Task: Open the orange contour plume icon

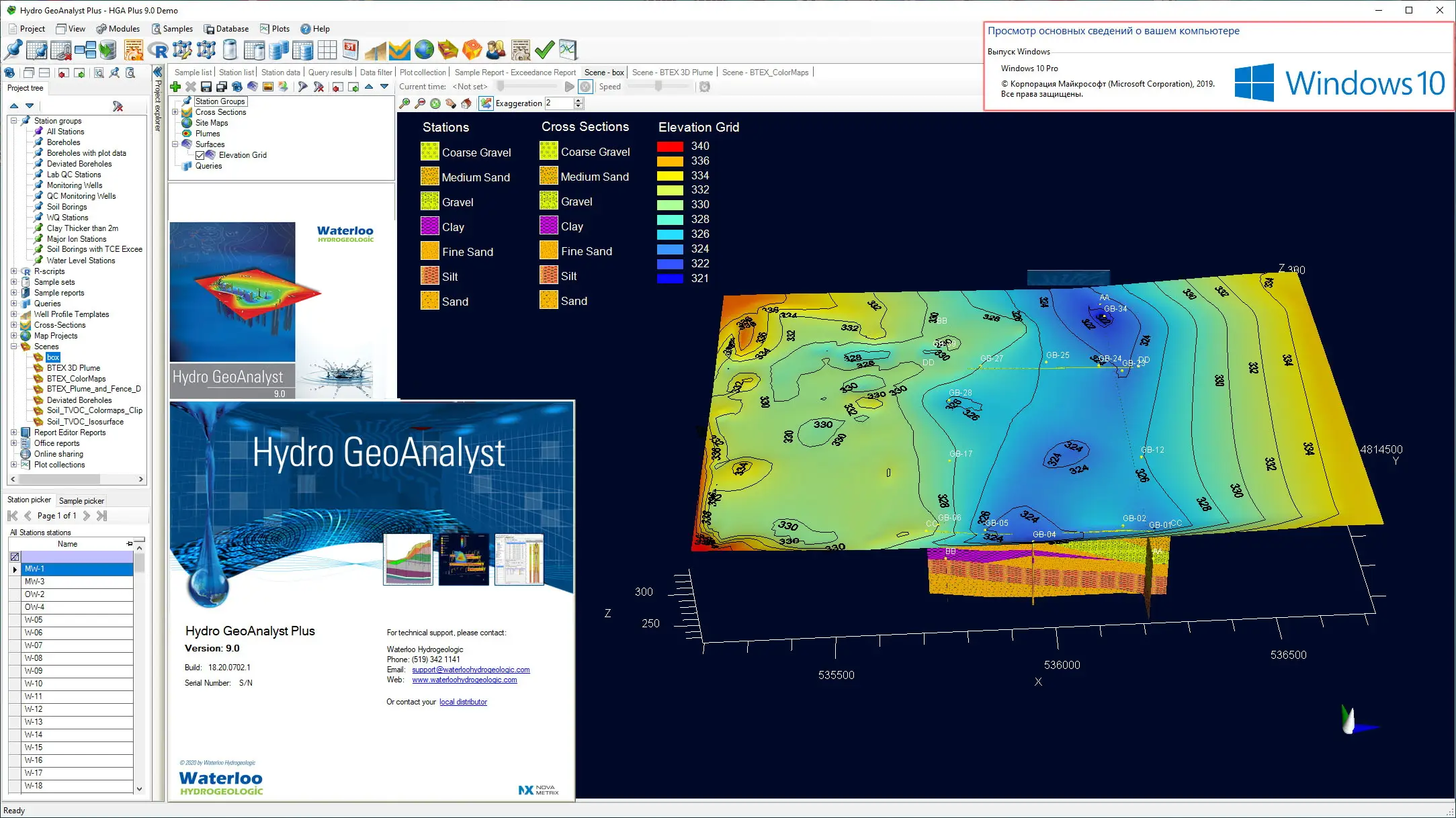Action: pos(472,50)
